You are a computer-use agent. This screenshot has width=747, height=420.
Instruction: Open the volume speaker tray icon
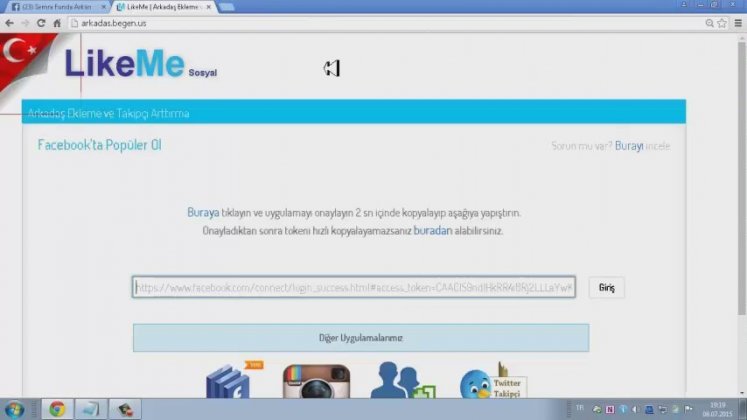point(636,409)
